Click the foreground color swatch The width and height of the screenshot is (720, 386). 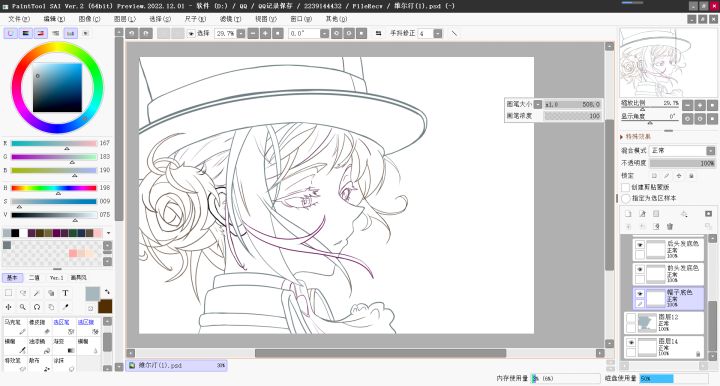point(92,294)
